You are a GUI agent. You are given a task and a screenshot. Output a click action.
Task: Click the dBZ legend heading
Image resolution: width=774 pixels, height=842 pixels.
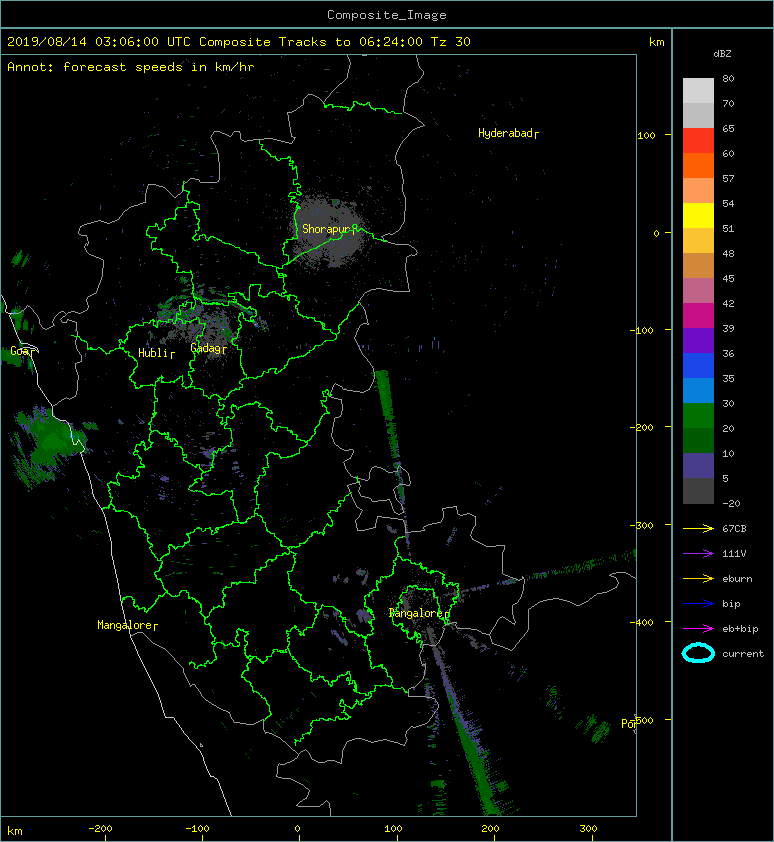tap(722, 54)
